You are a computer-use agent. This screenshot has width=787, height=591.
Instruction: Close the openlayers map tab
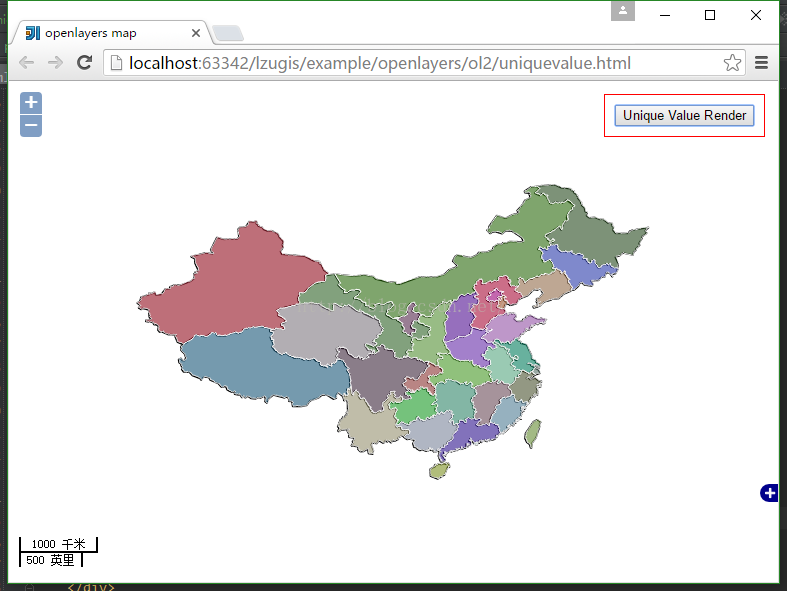point(196,33)
